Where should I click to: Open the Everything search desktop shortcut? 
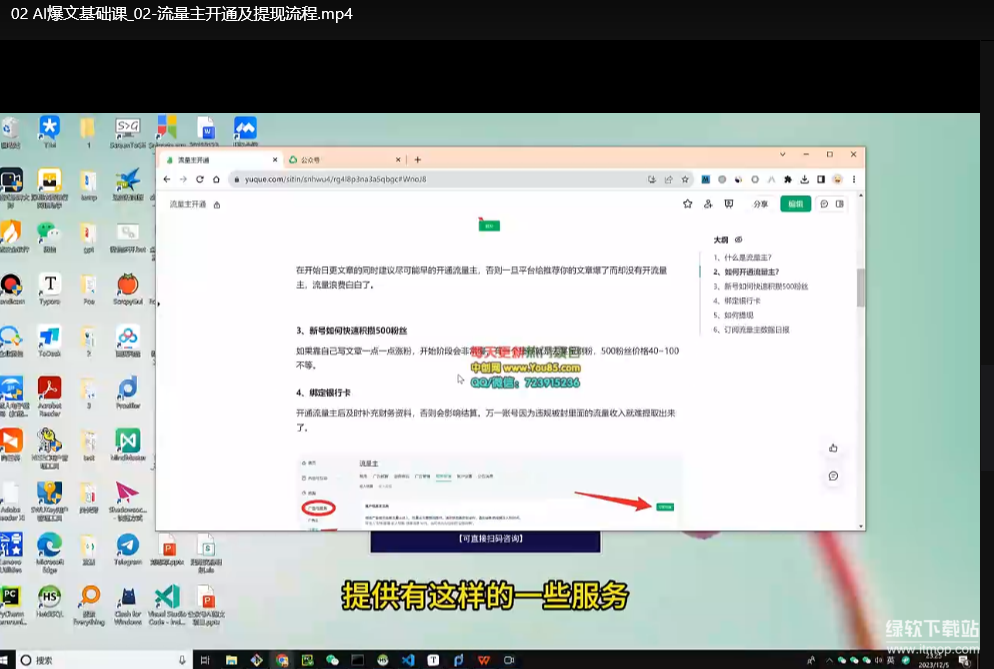[89, 606]
